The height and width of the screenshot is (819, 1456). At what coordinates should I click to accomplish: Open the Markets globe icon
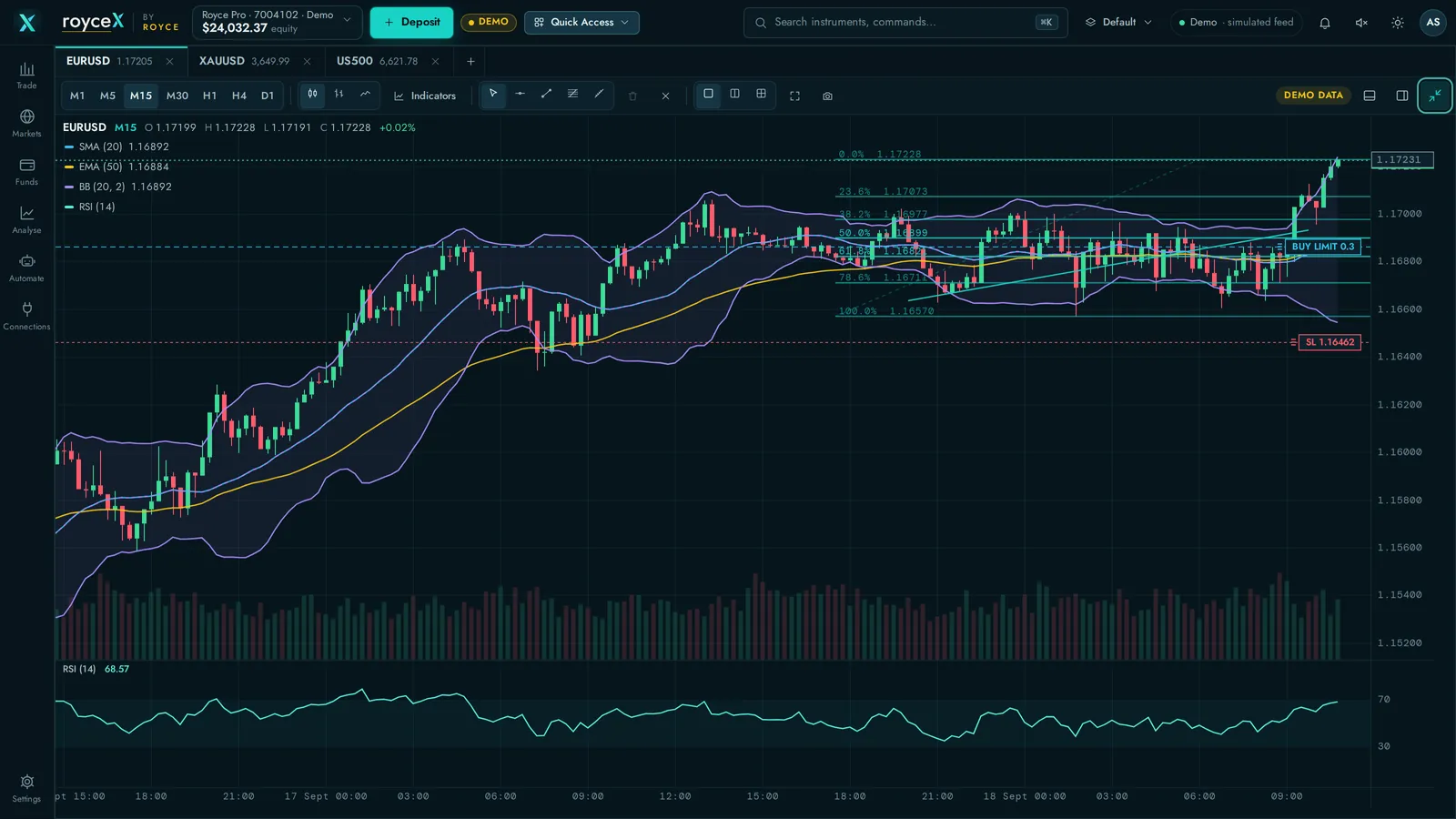click(26, 124)
